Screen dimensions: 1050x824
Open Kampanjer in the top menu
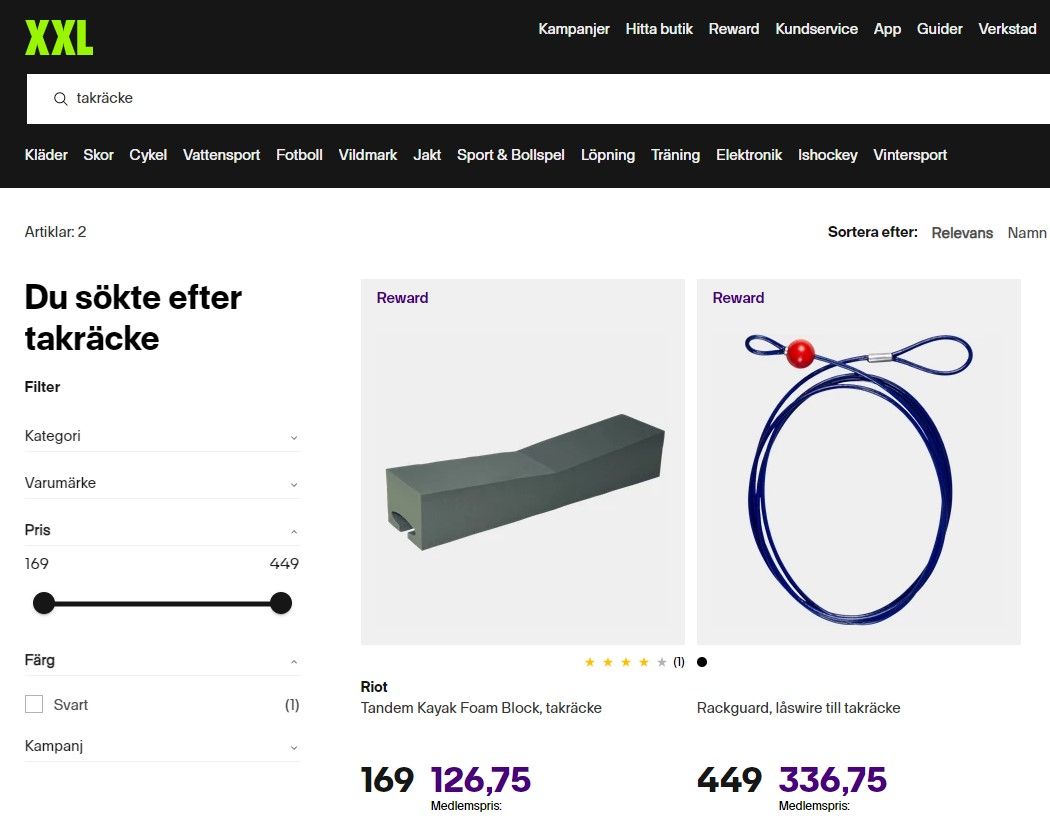coord(574,29)
